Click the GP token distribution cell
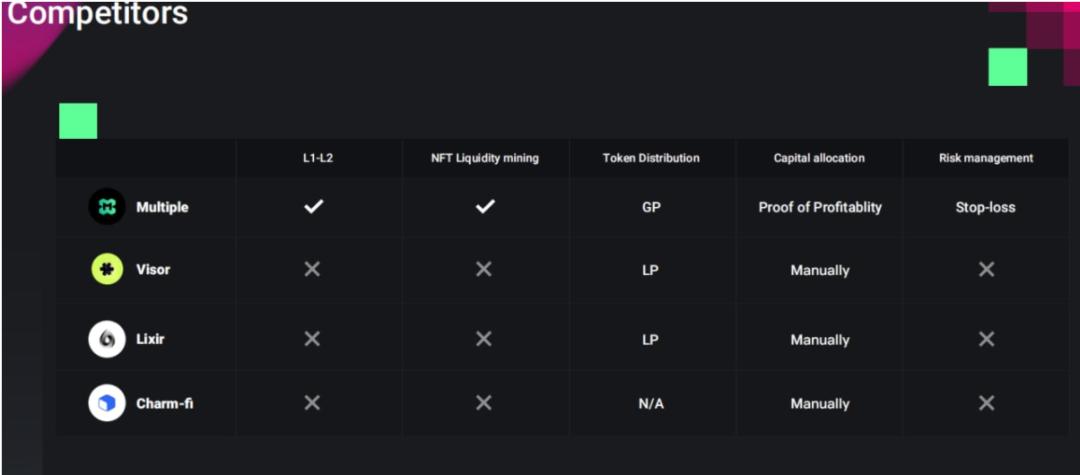Viewport: 1080px width, 475px height. coord(651,207)
